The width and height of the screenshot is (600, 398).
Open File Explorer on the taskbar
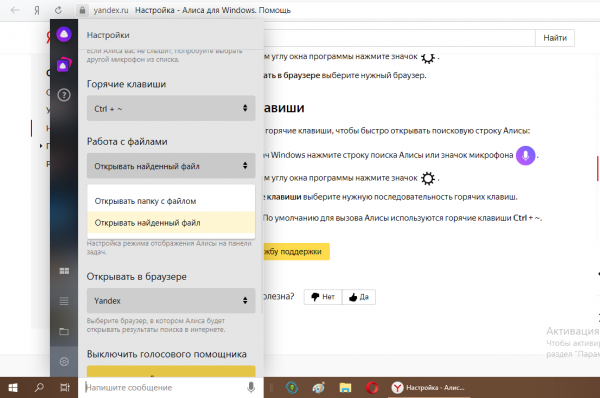pos(345,388)
